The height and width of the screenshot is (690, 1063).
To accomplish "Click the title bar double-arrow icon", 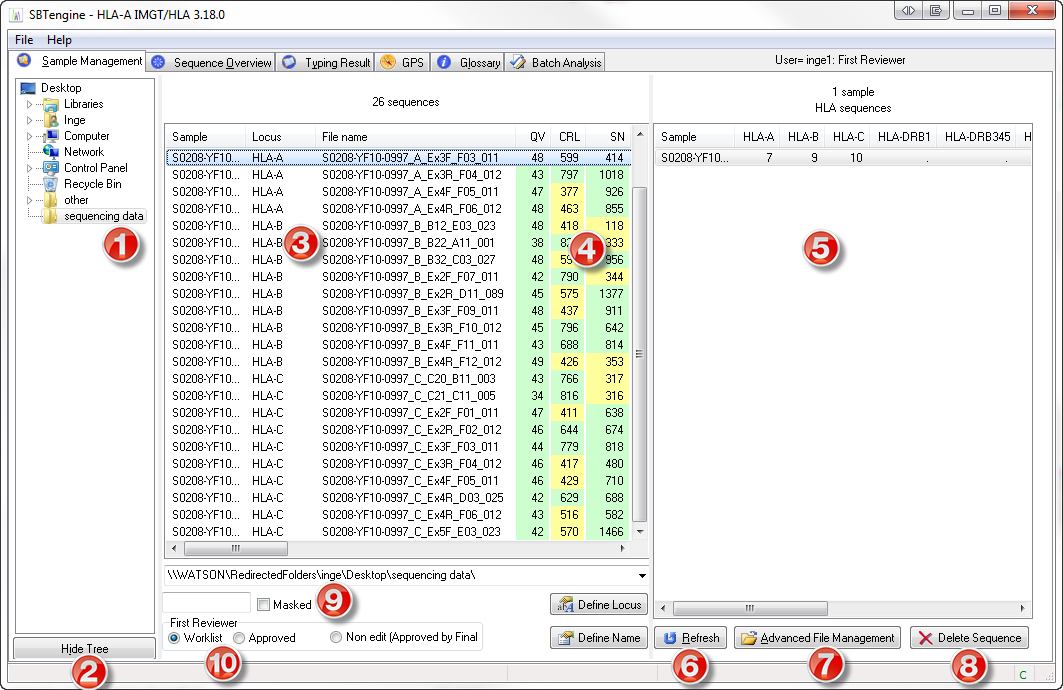I will tap(908, 10).
